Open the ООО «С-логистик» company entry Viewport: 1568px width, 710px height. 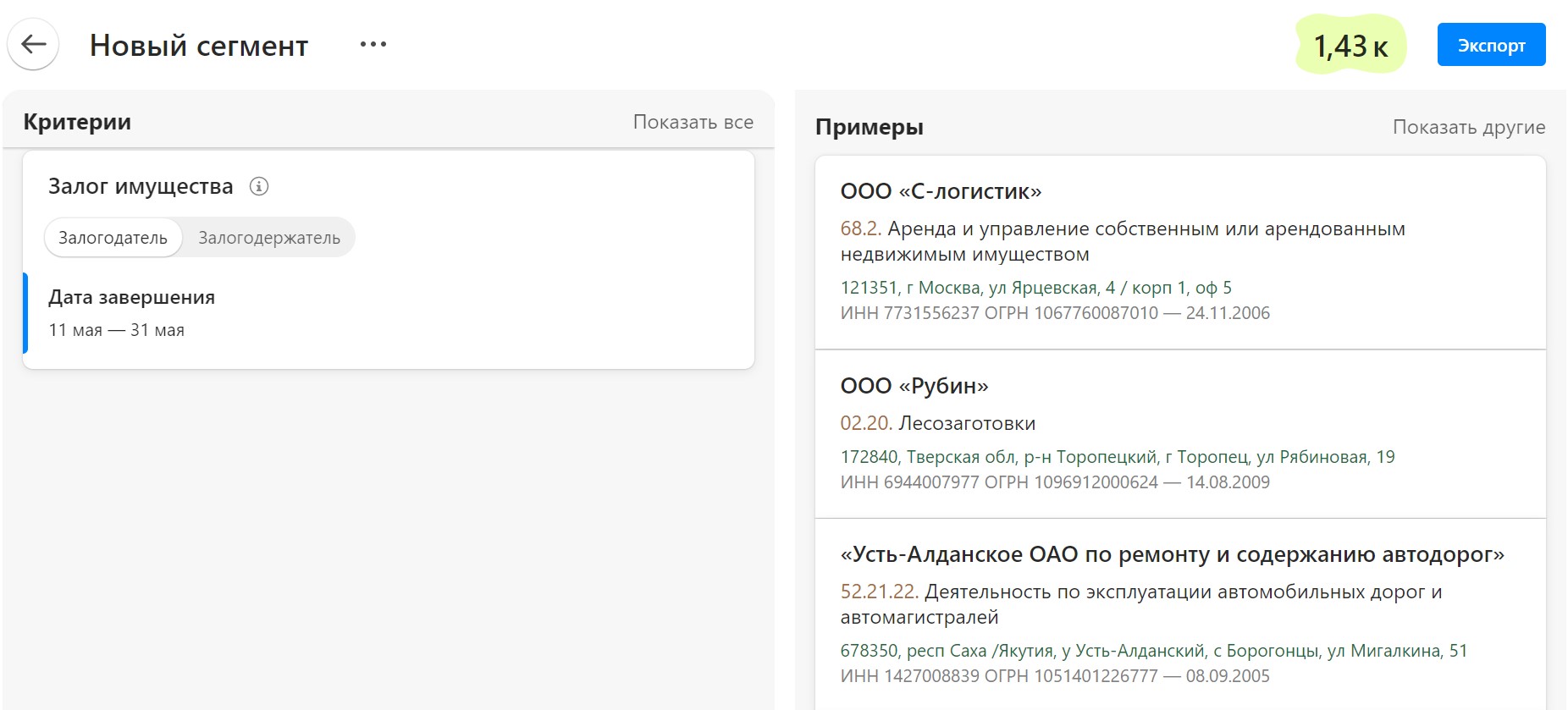(x=941, y=191)
